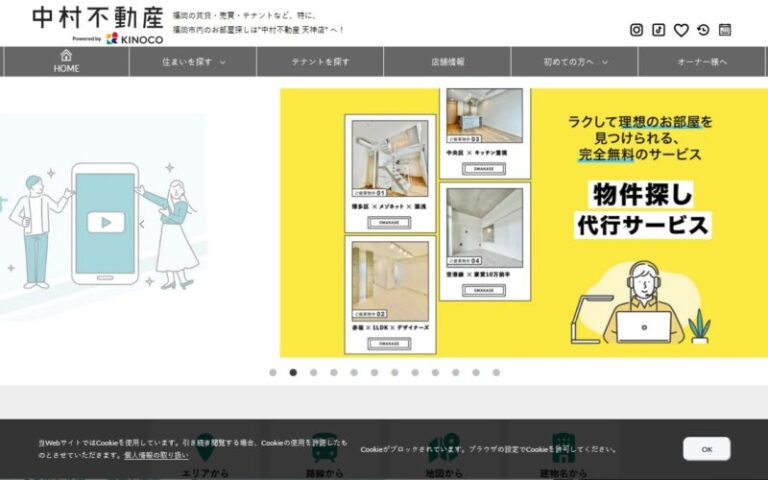Image resolution: width=768 pixels, height=480 pixels.
Task: Click the 物件探し代行サービス yellow banner
Action: point(523,222)
